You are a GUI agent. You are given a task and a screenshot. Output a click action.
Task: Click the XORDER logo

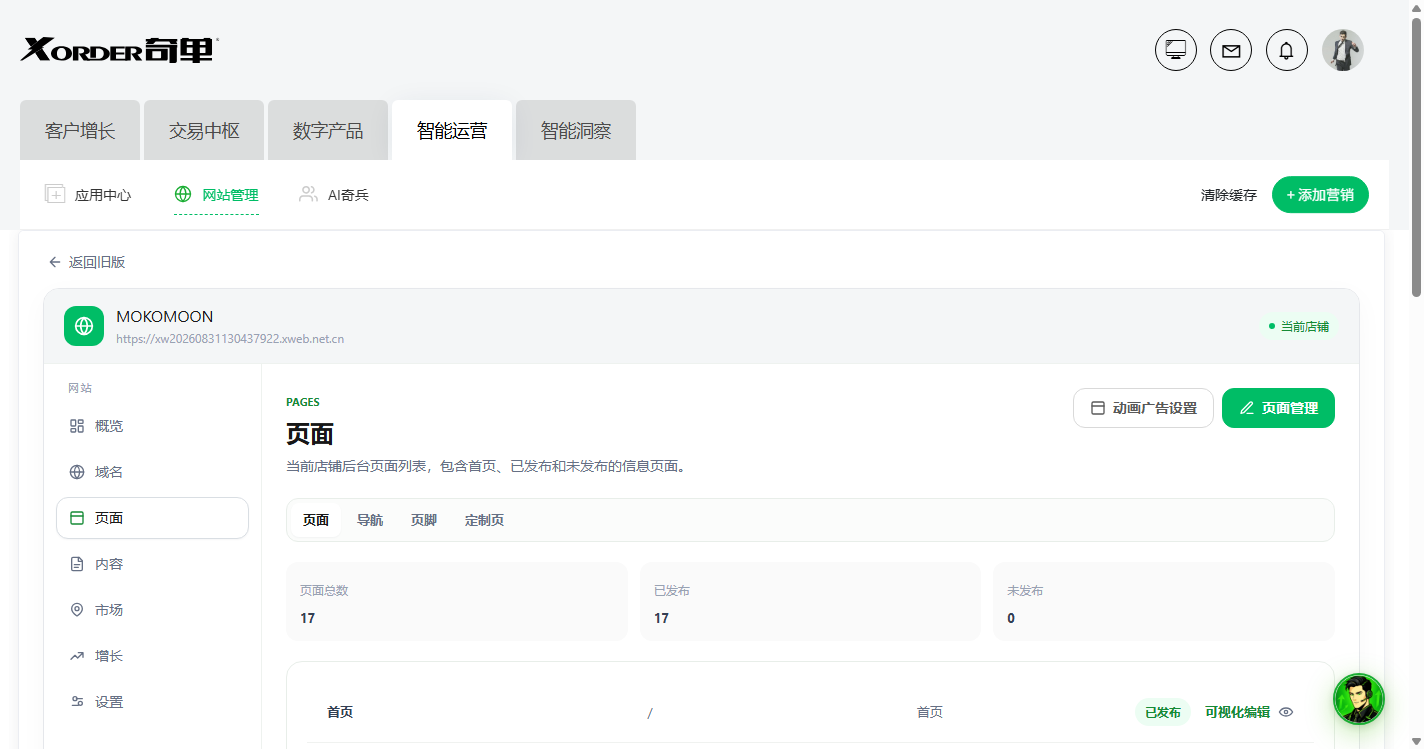pos(120,49)
